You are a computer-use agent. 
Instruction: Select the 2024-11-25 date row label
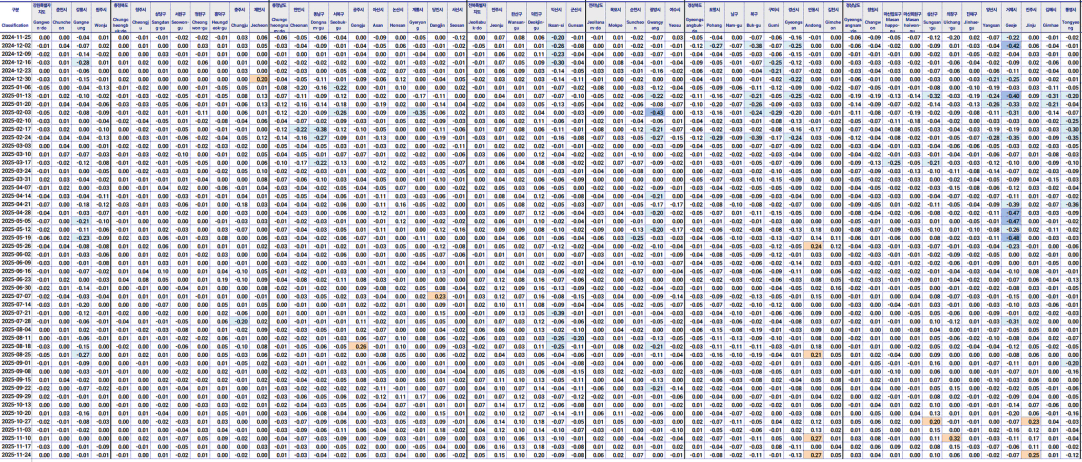point(16,37)
